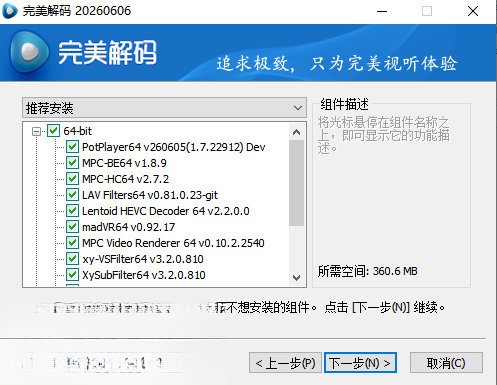Viewport: 497px width, 385px height.
Task: Select the 64-bit tree root label
Action: point(77,131)
